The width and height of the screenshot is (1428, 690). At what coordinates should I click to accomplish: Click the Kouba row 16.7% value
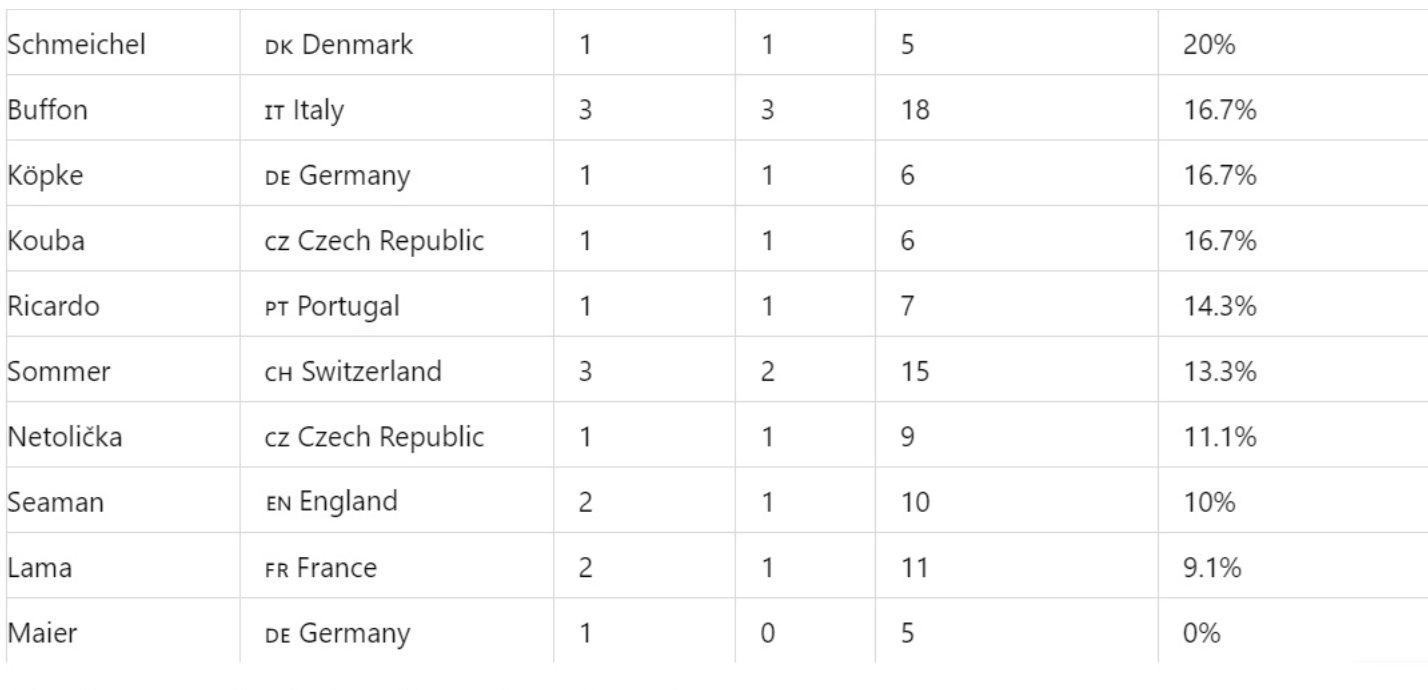1219,242
